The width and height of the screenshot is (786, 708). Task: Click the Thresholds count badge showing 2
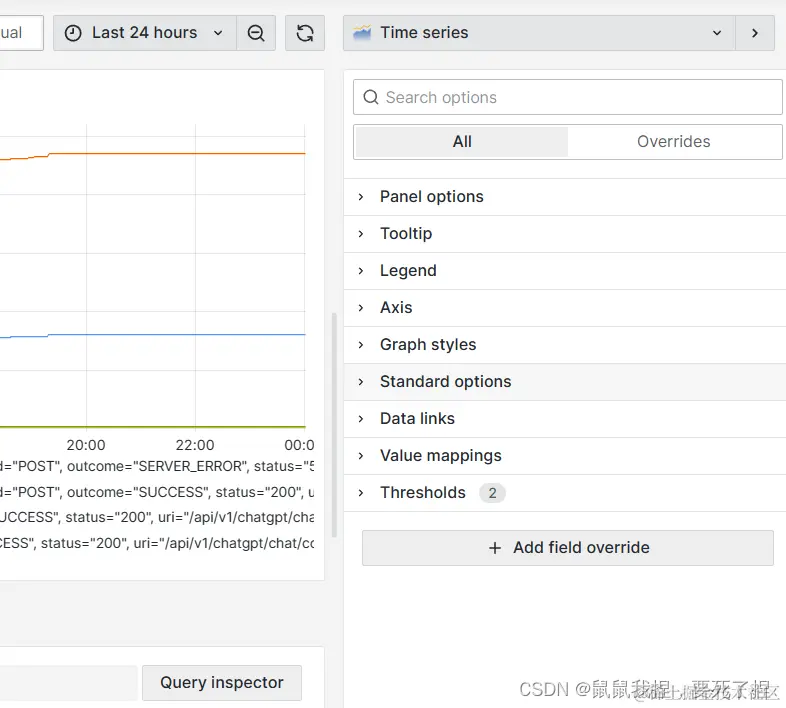492,493
